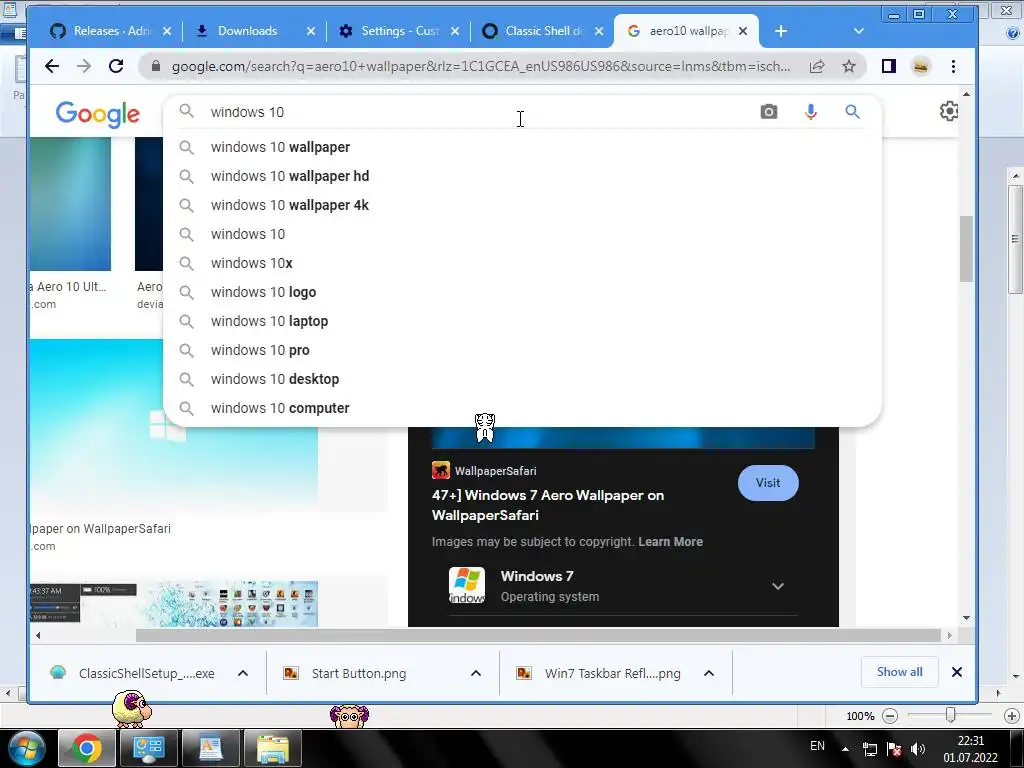Viewport: 1024px width, 768px height.
Task: Close the aero10 wallpaper tab
Action: coord(743,31)
